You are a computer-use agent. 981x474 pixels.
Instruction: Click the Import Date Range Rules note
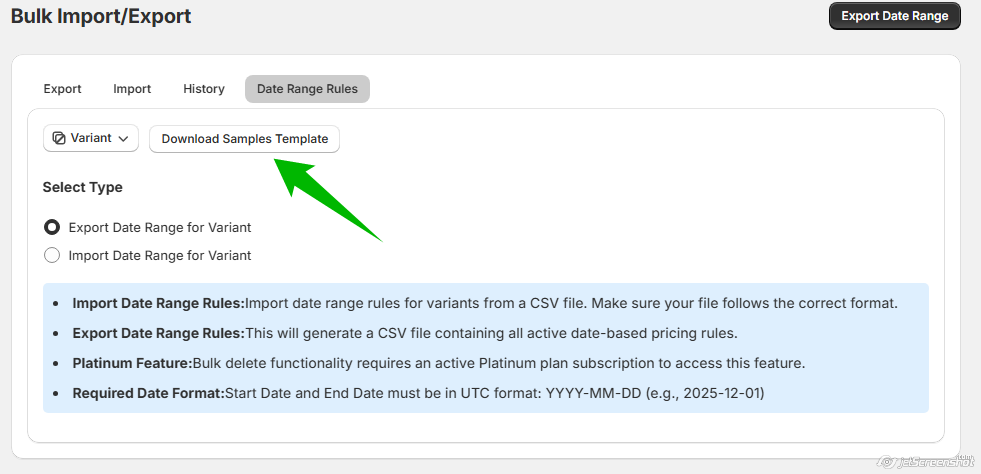[485, 303]
